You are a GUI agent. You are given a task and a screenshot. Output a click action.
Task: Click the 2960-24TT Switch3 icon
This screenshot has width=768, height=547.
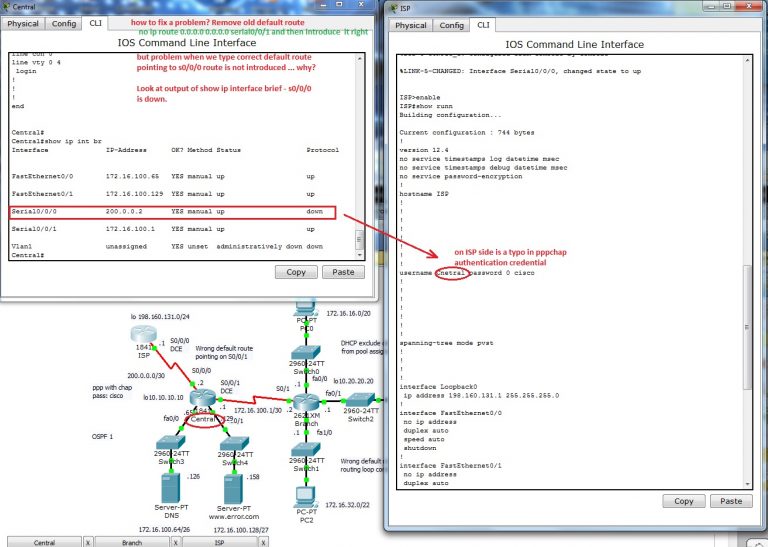coord(170,442)
